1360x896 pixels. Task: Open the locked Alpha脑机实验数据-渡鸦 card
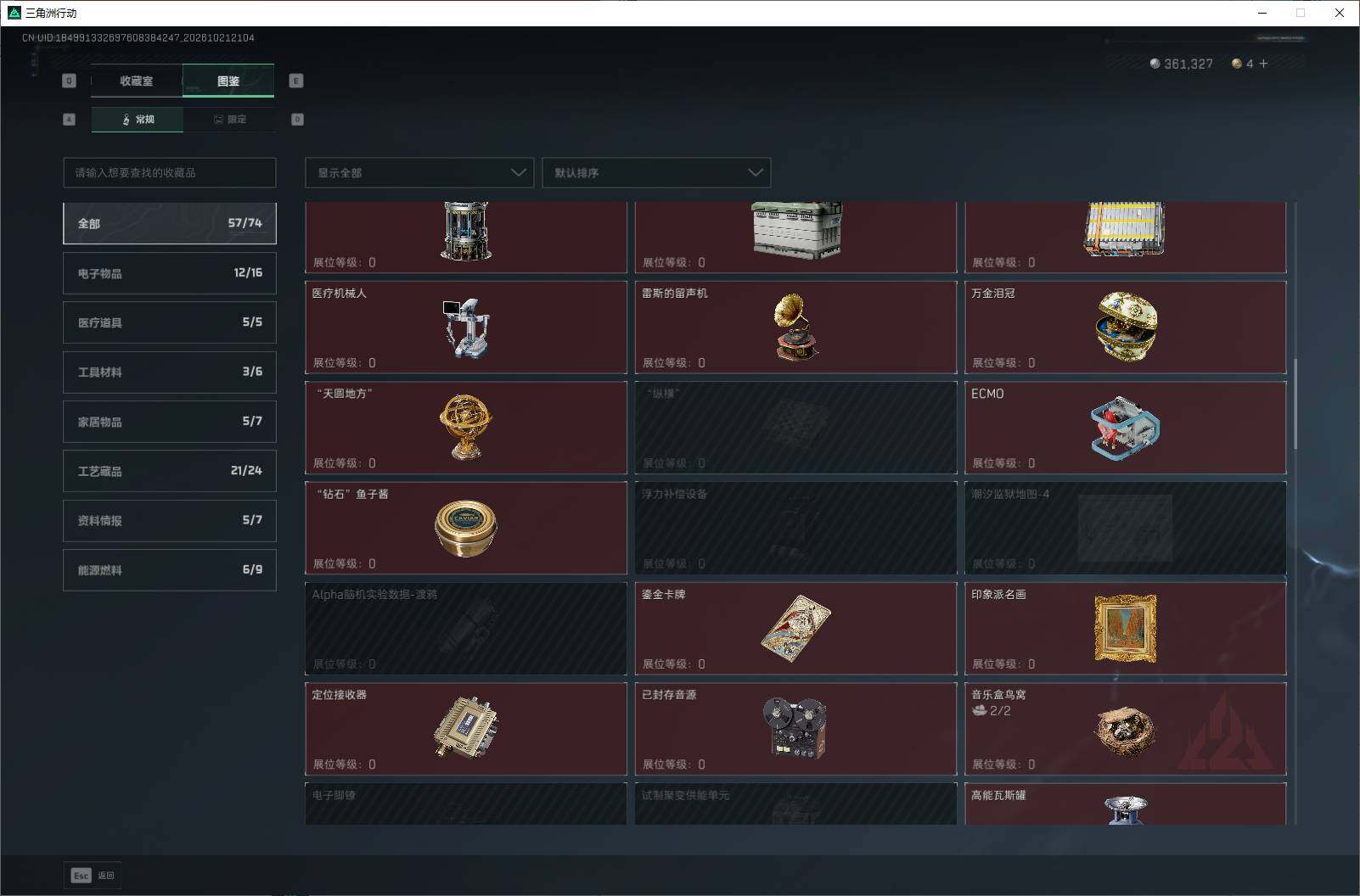pyautogui.click(x=466, y=629)
